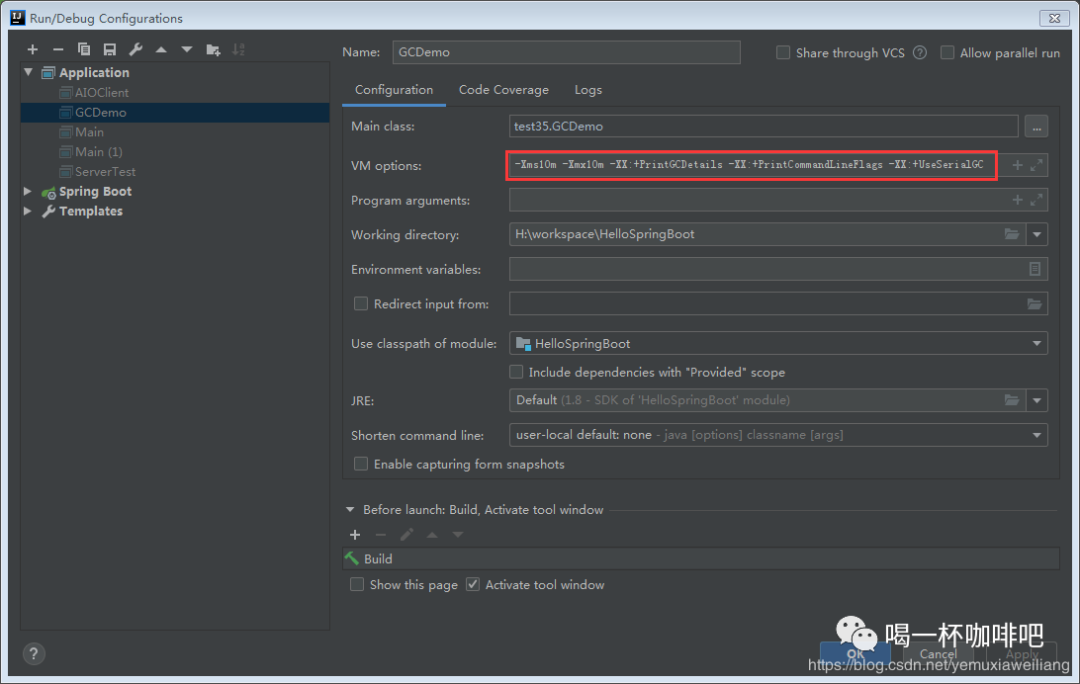Select AIOClient configuration in tree
The width and height of the screenshot is (1080, 684).
101,92
